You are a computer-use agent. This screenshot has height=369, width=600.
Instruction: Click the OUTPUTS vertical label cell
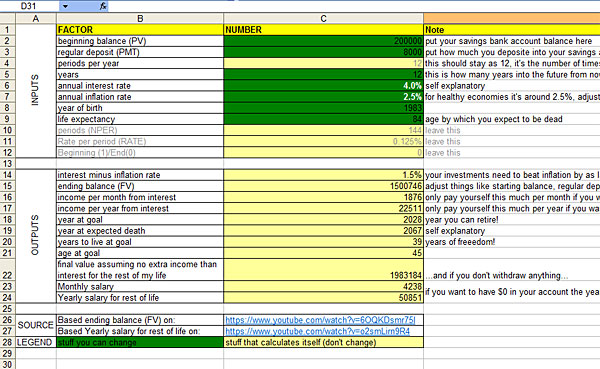pyautogui.click(x=36, y=236)
